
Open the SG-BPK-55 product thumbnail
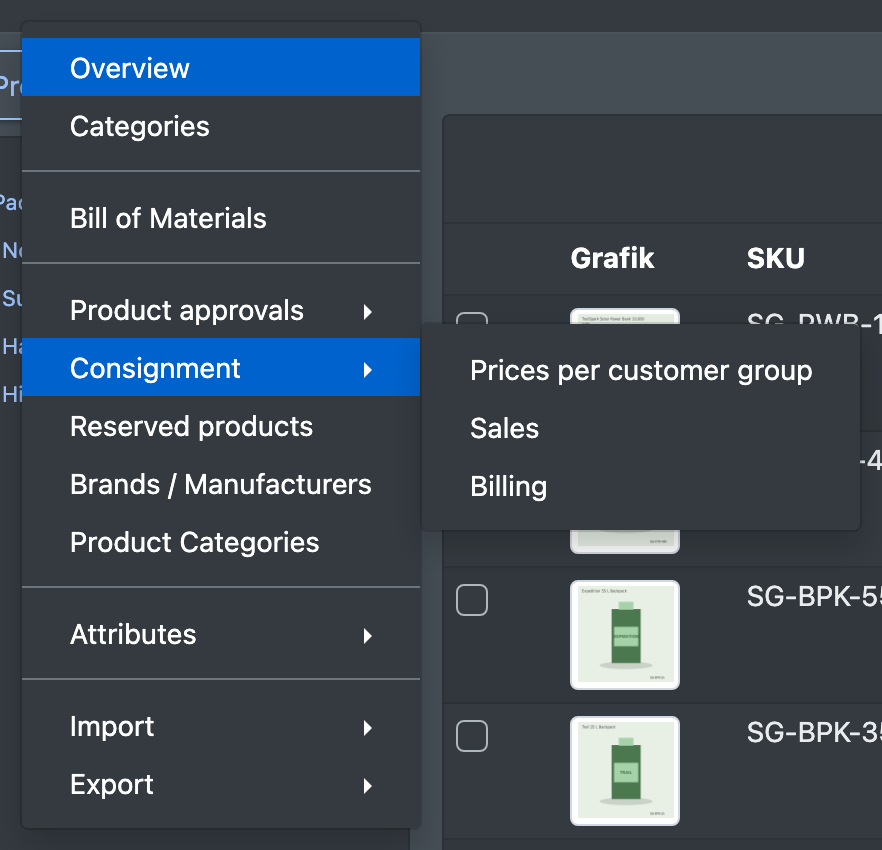625,635
